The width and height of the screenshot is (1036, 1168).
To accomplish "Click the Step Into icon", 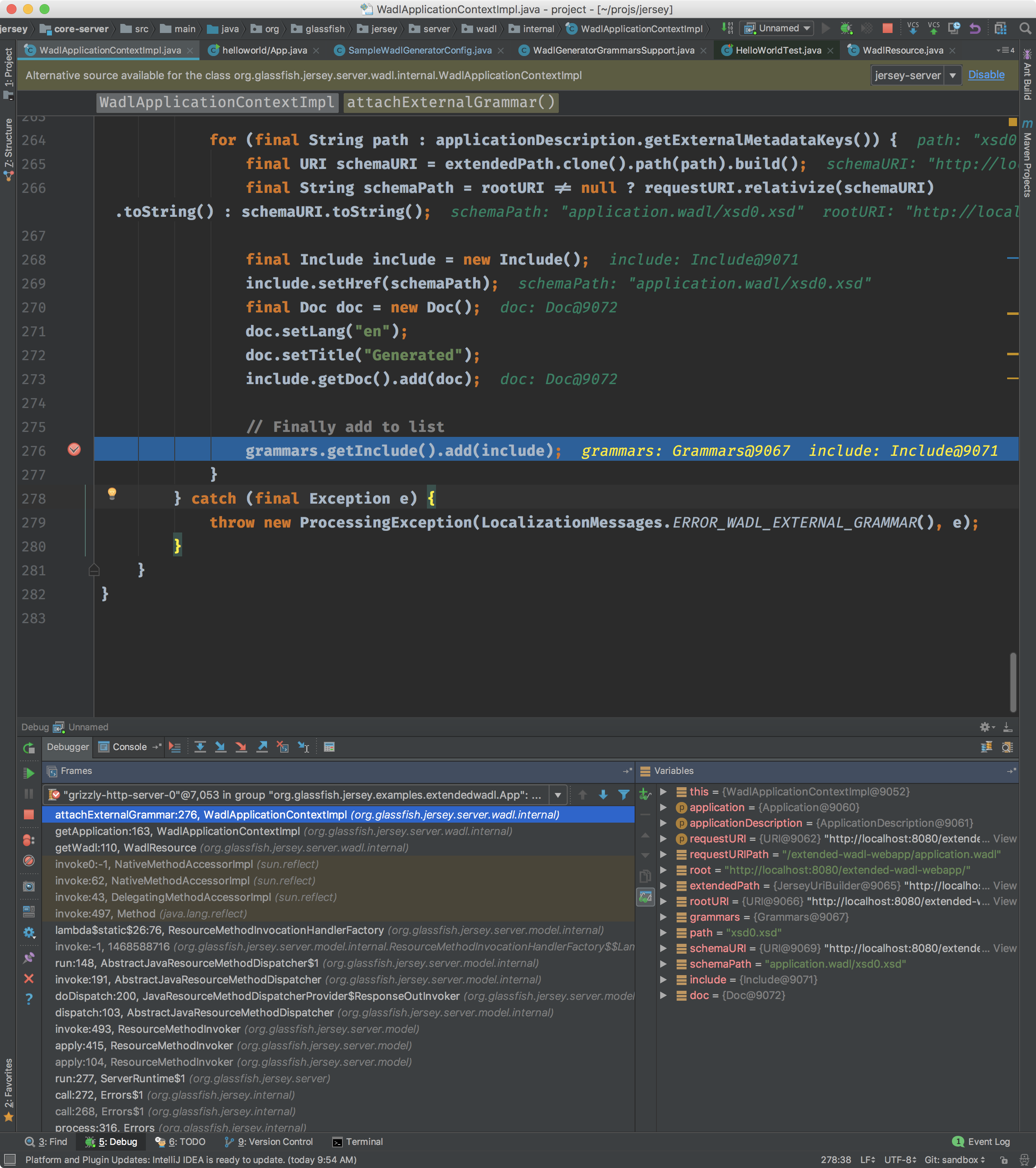I will click(220, 747).
